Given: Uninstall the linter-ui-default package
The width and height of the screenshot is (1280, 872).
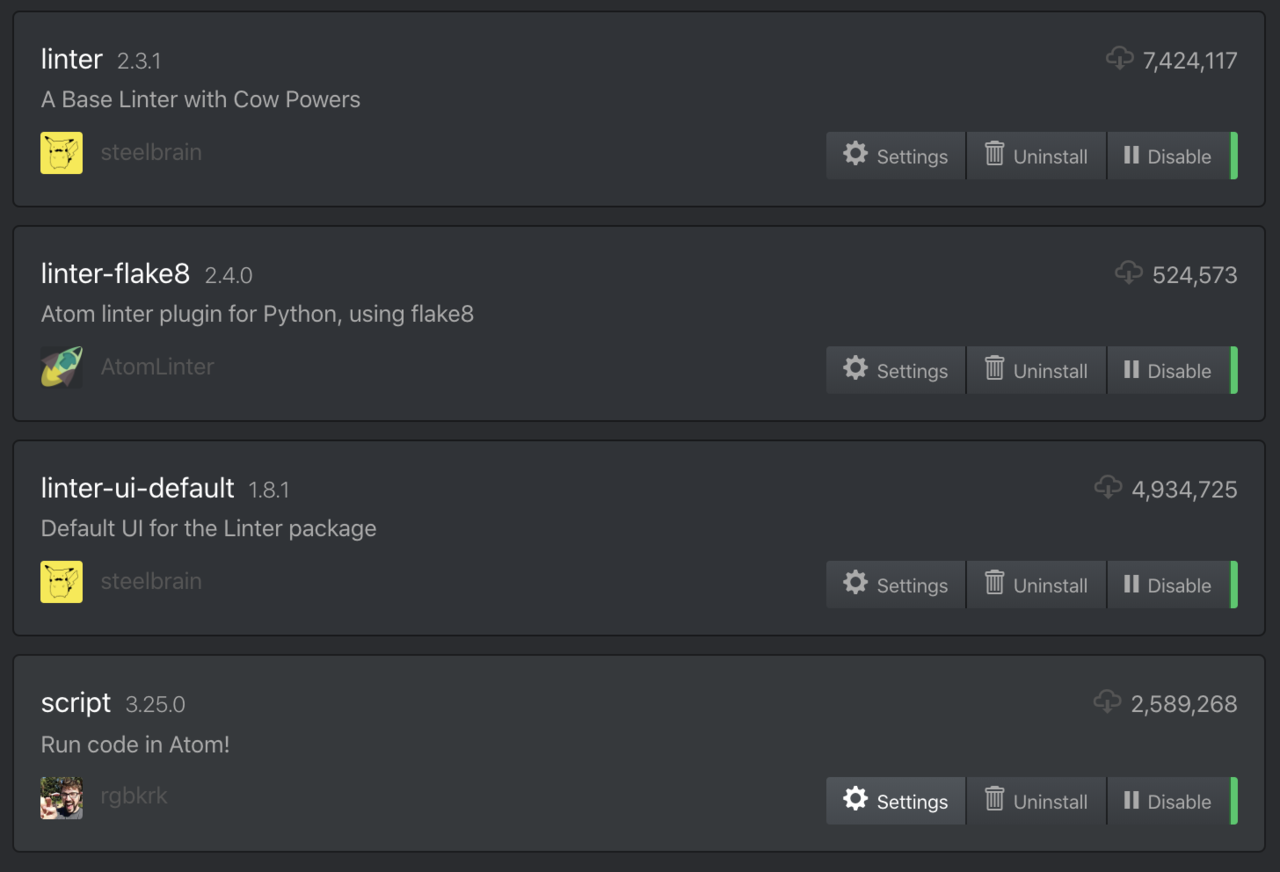Looking at the screenshot, I should [x=1036, y=585].
